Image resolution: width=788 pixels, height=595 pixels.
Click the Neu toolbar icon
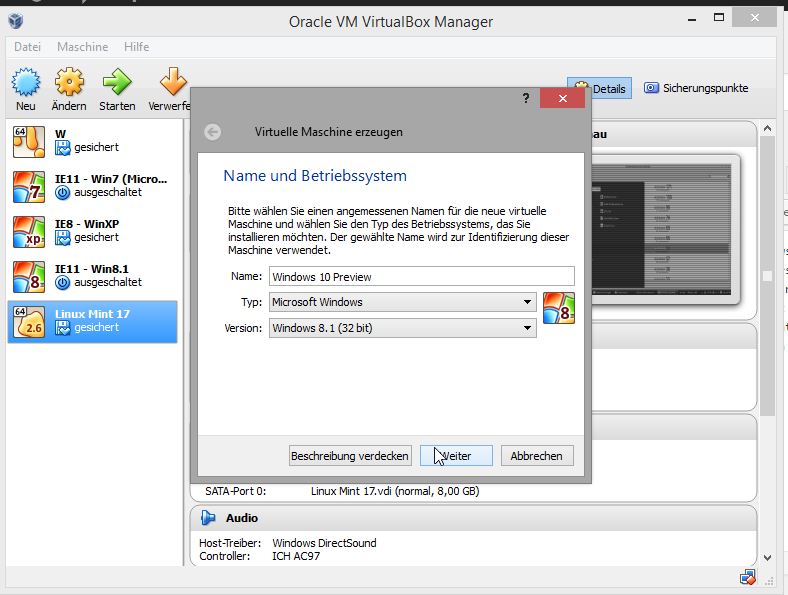pyautogui.click(x=25, y=82)
